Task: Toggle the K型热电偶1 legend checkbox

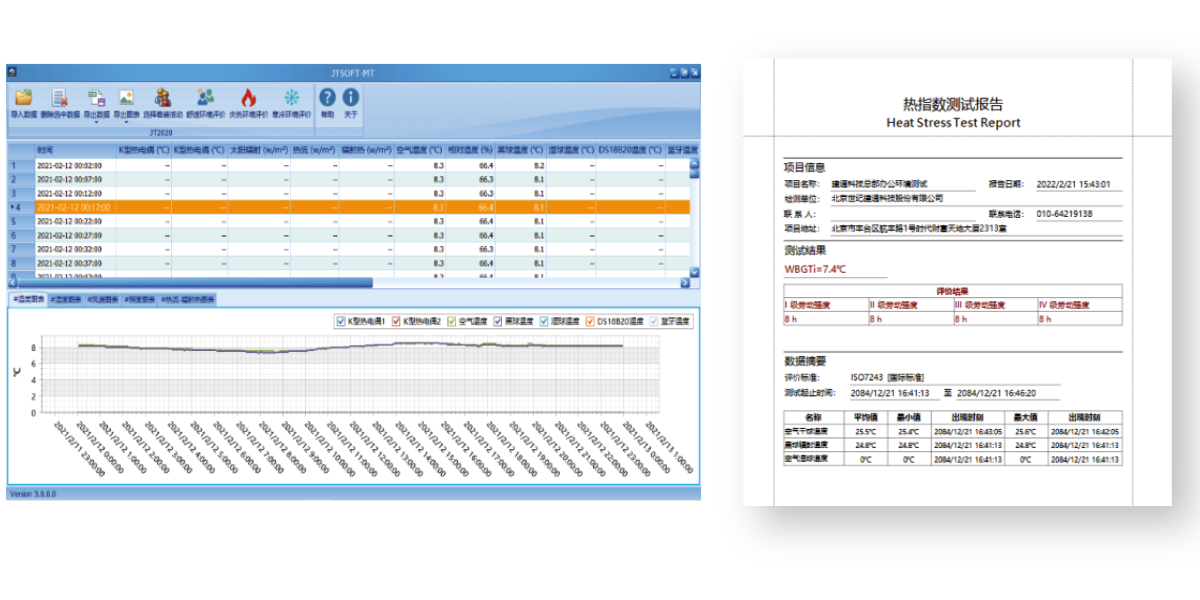Action: click(x=340, y=321)
